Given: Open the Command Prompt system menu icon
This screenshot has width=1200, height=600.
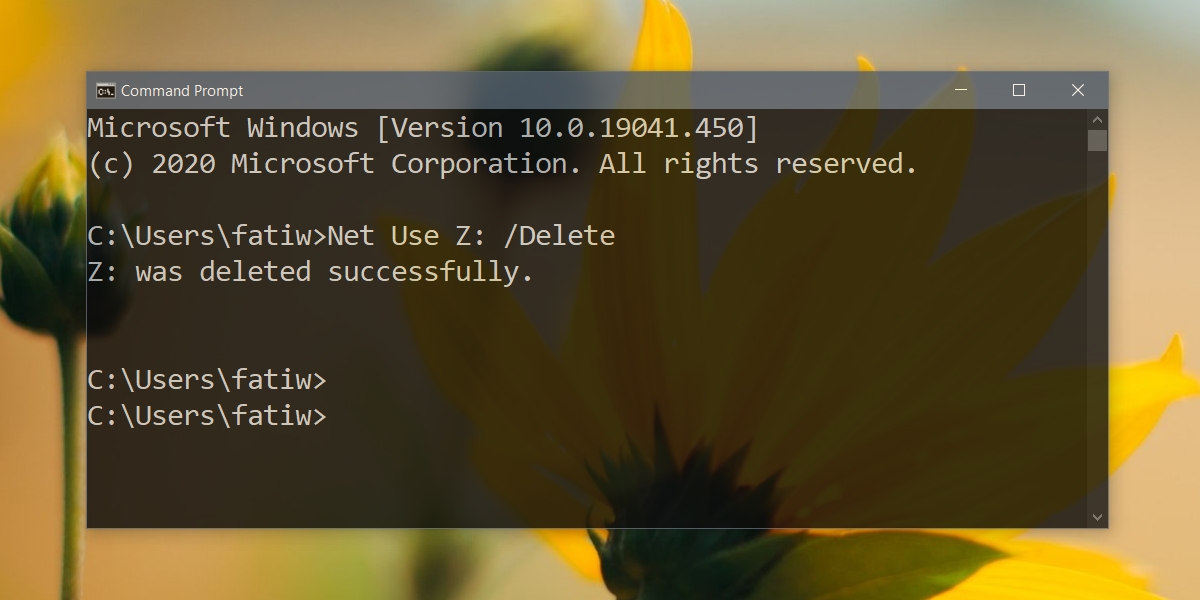Looking at the screenshot, I should pyautogui.click(x=105, y=91).
